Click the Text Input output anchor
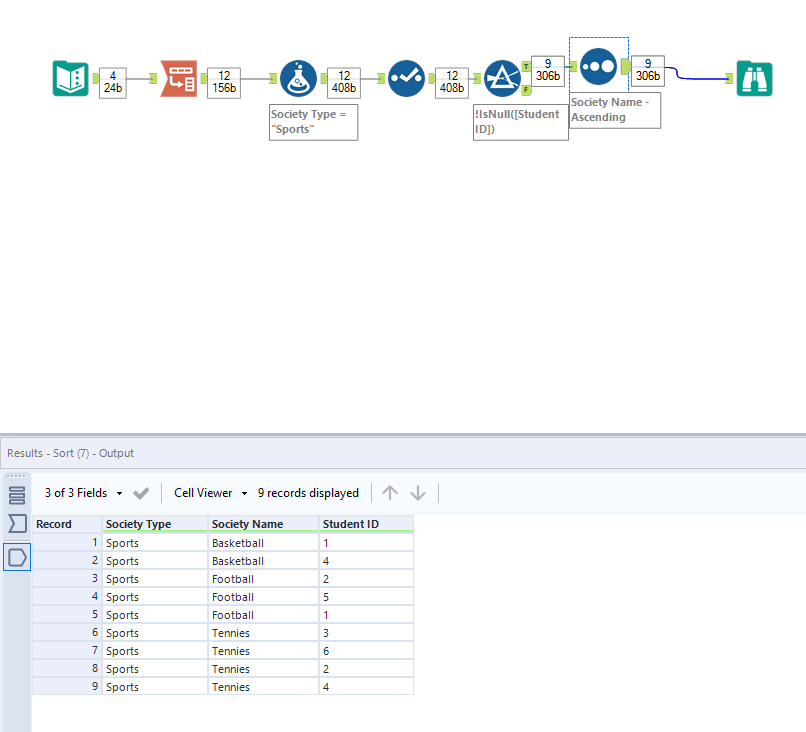 [95, 79]
